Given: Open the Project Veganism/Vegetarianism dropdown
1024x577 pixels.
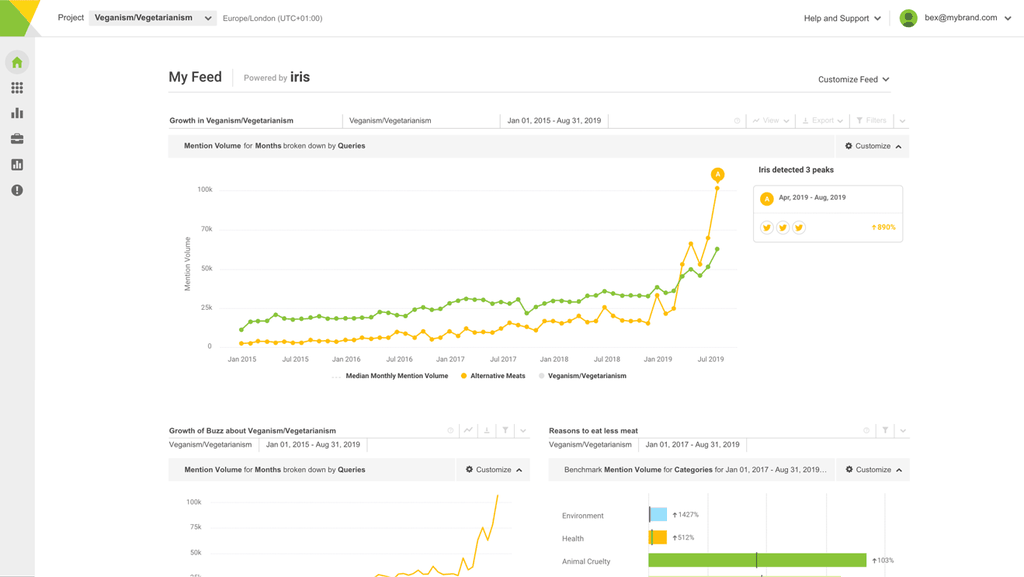Looking at the screenshot, I should coord(152,18).
